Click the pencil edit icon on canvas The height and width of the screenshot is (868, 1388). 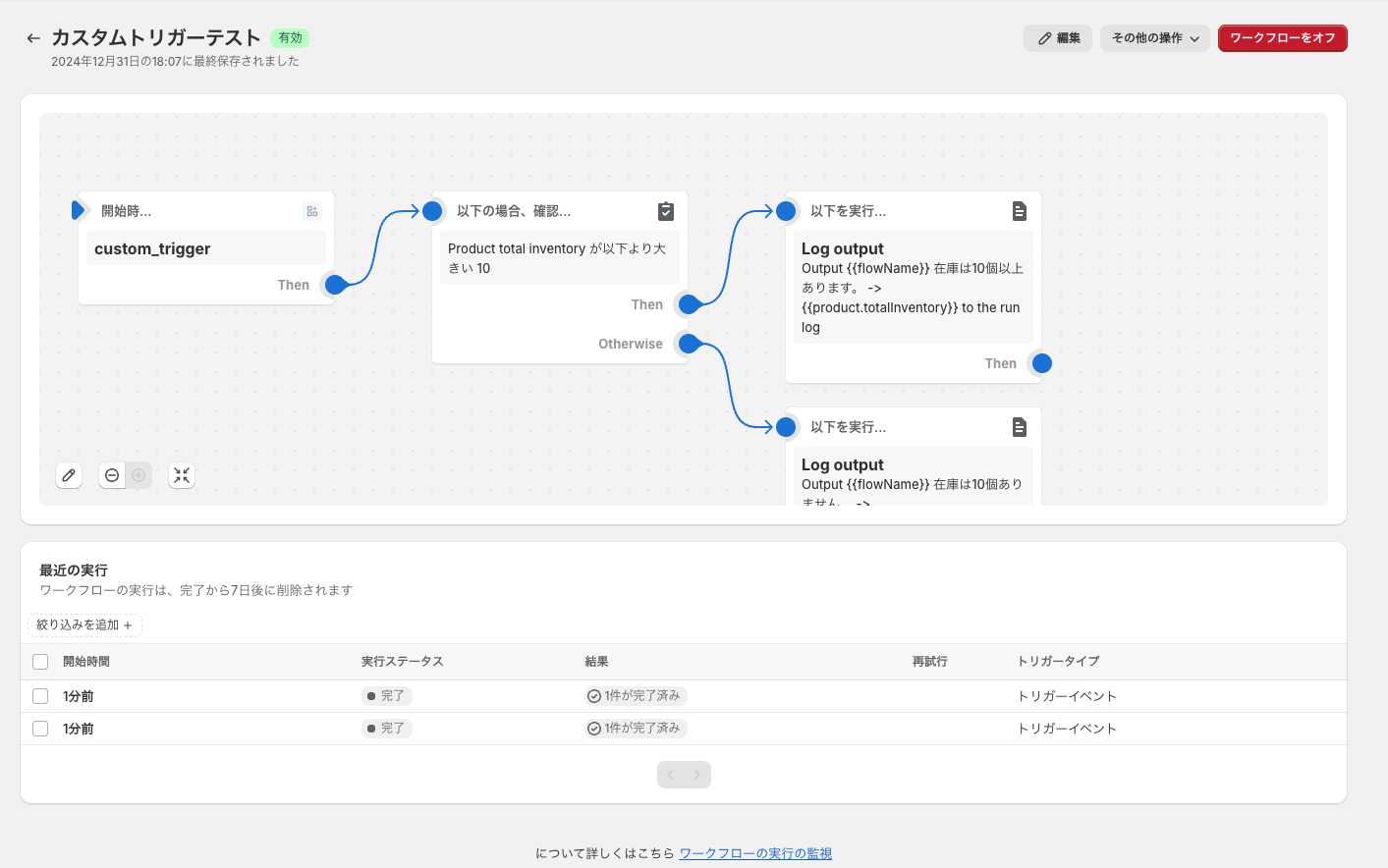69,475
